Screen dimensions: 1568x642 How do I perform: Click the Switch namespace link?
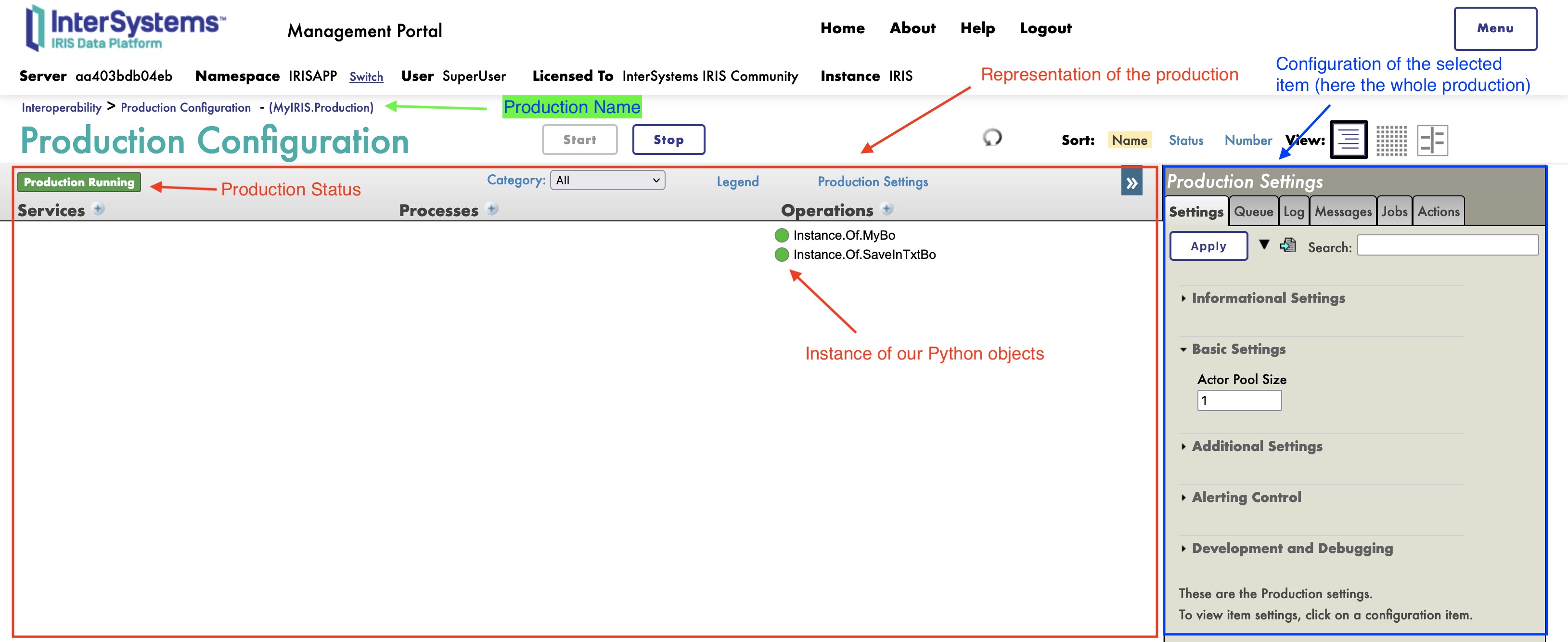[x=366, y=77]
